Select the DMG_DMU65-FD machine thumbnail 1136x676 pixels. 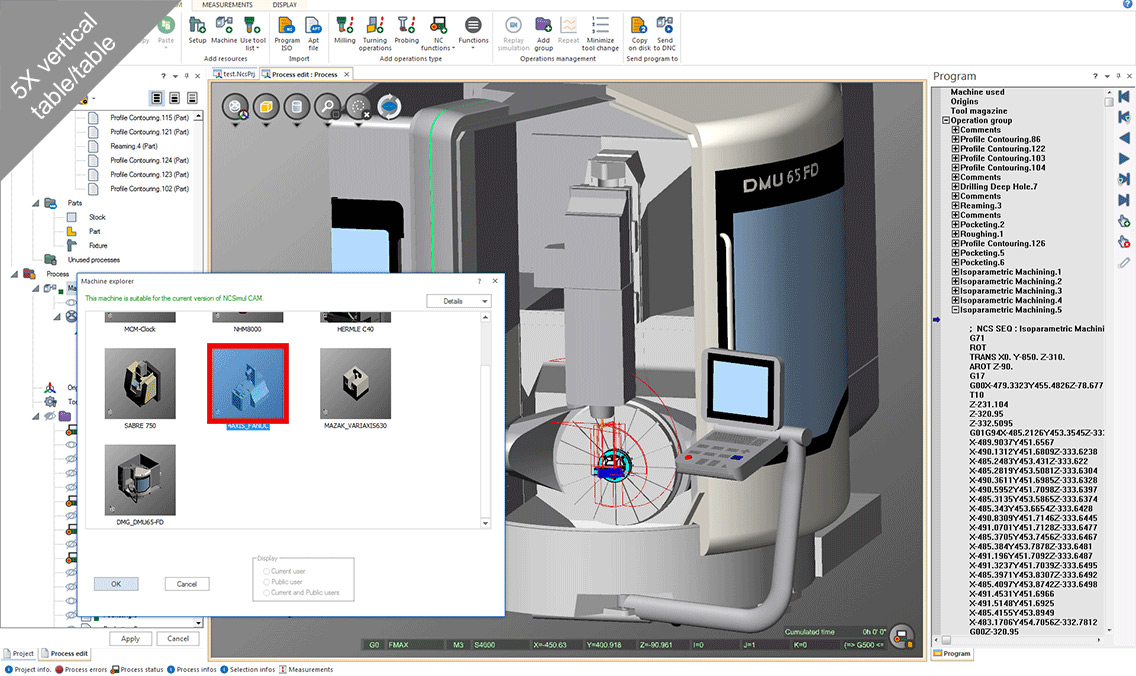[x=140, y=481]
